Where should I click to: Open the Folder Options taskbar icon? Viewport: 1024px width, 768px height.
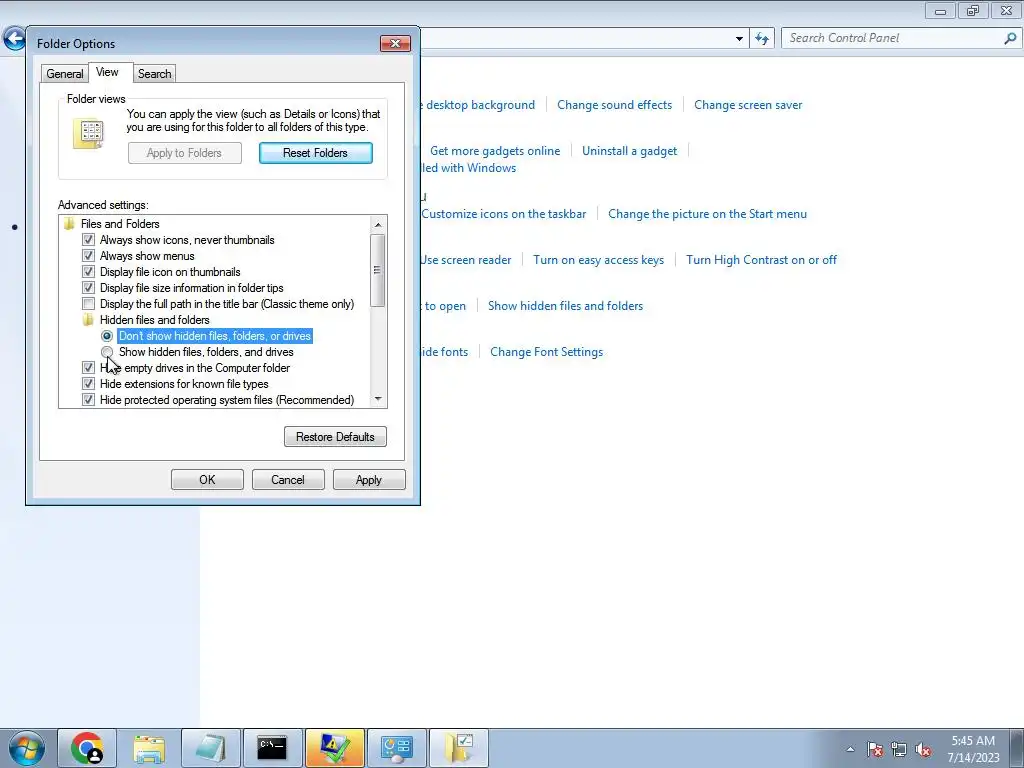(x=458, y=748)
